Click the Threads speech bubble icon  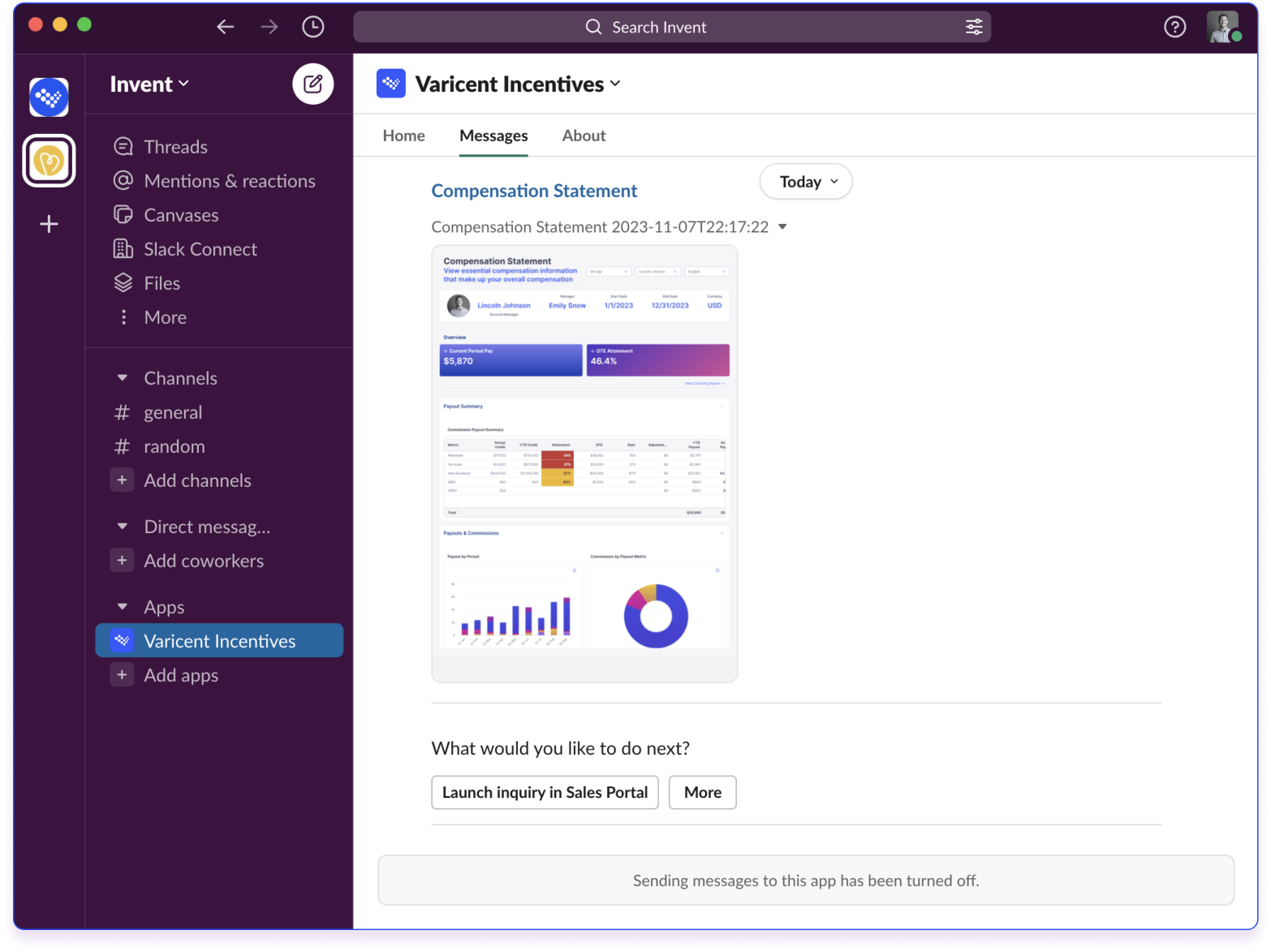[x=123, y=146]
